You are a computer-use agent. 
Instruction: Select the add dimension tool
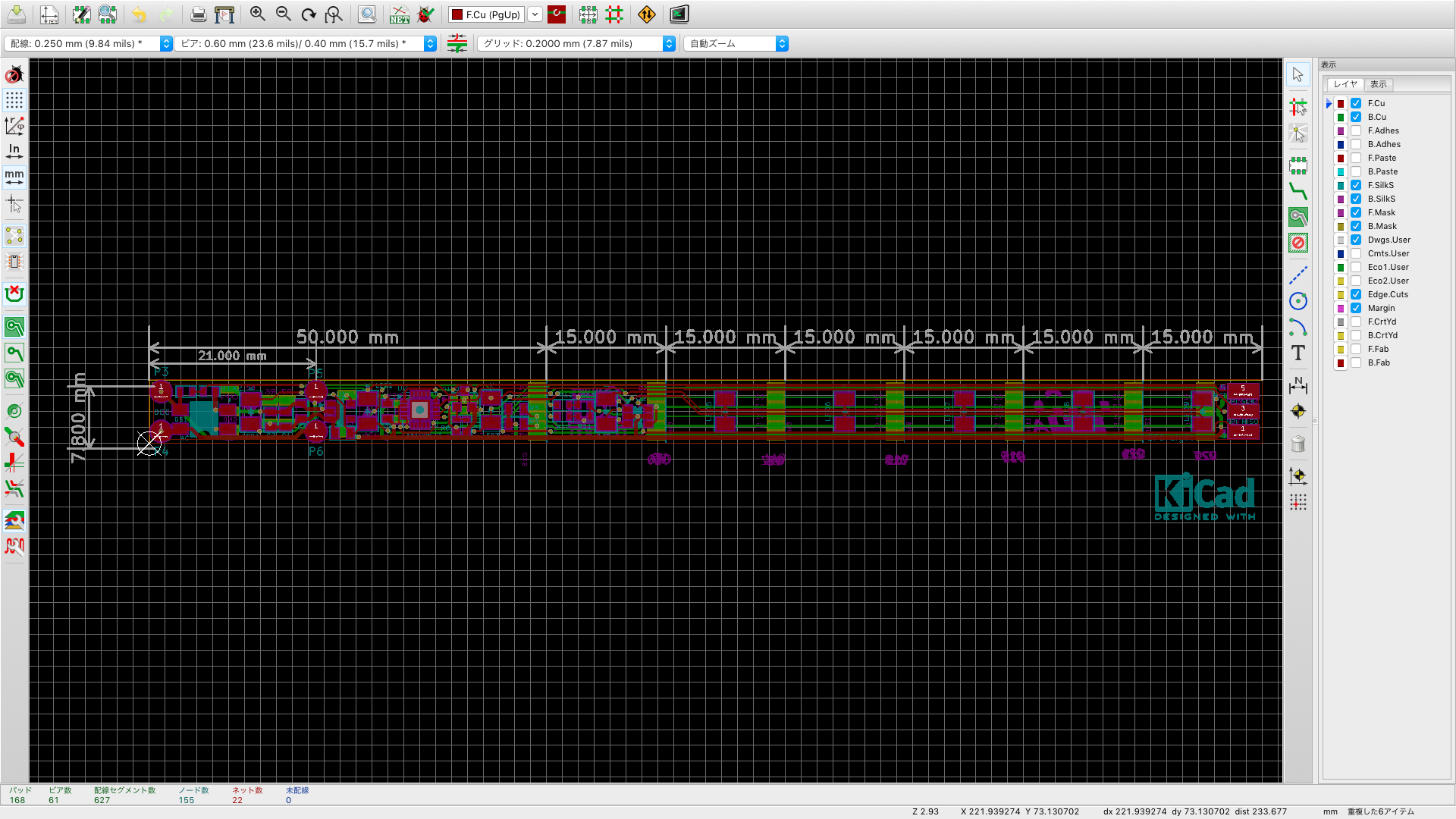[1298, 385]
